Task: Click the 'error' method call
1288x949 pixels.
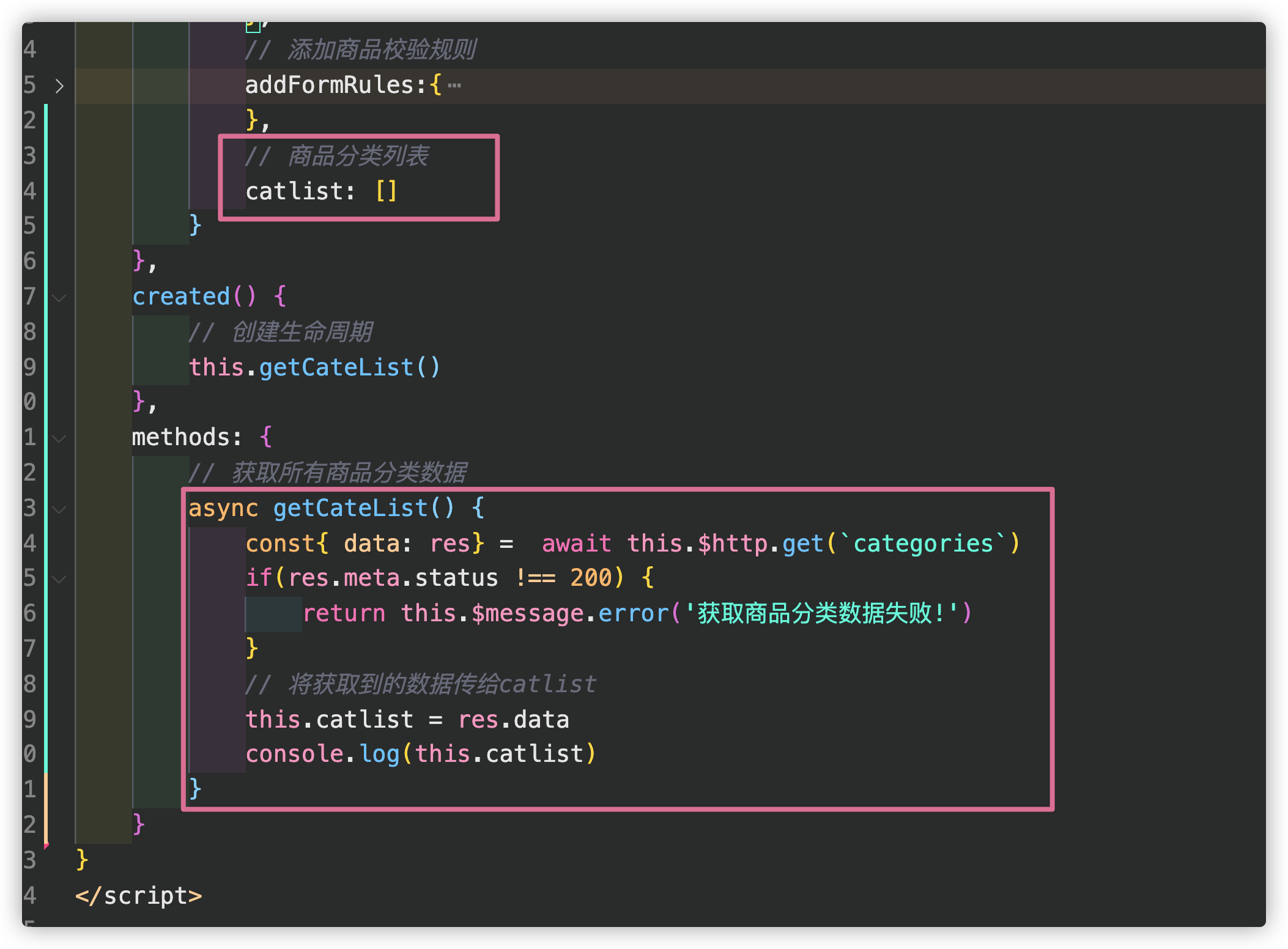Action: [634, 613]
